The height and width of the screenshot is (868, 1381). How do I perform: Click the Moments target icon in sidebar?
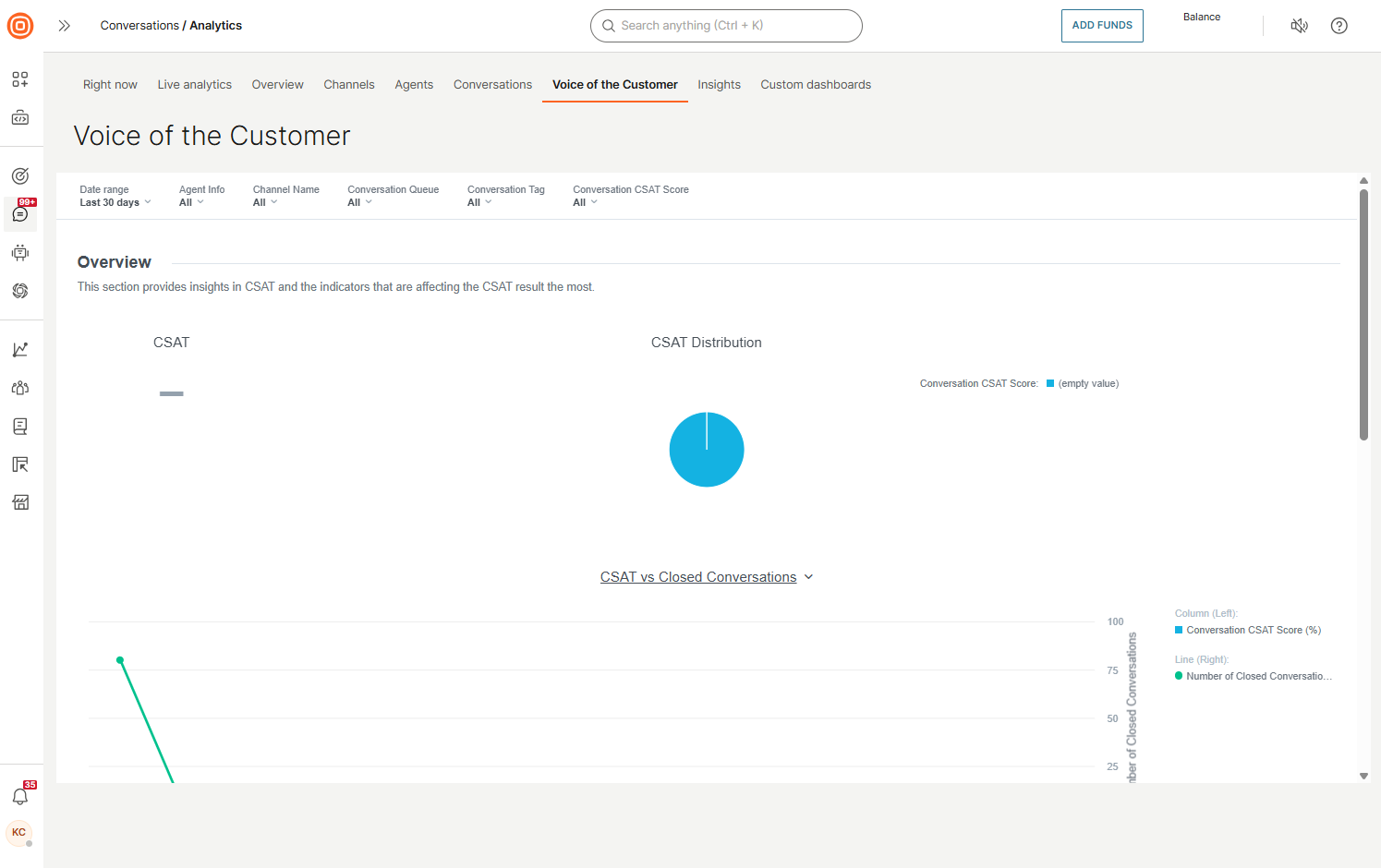click(x=19, y=175)
